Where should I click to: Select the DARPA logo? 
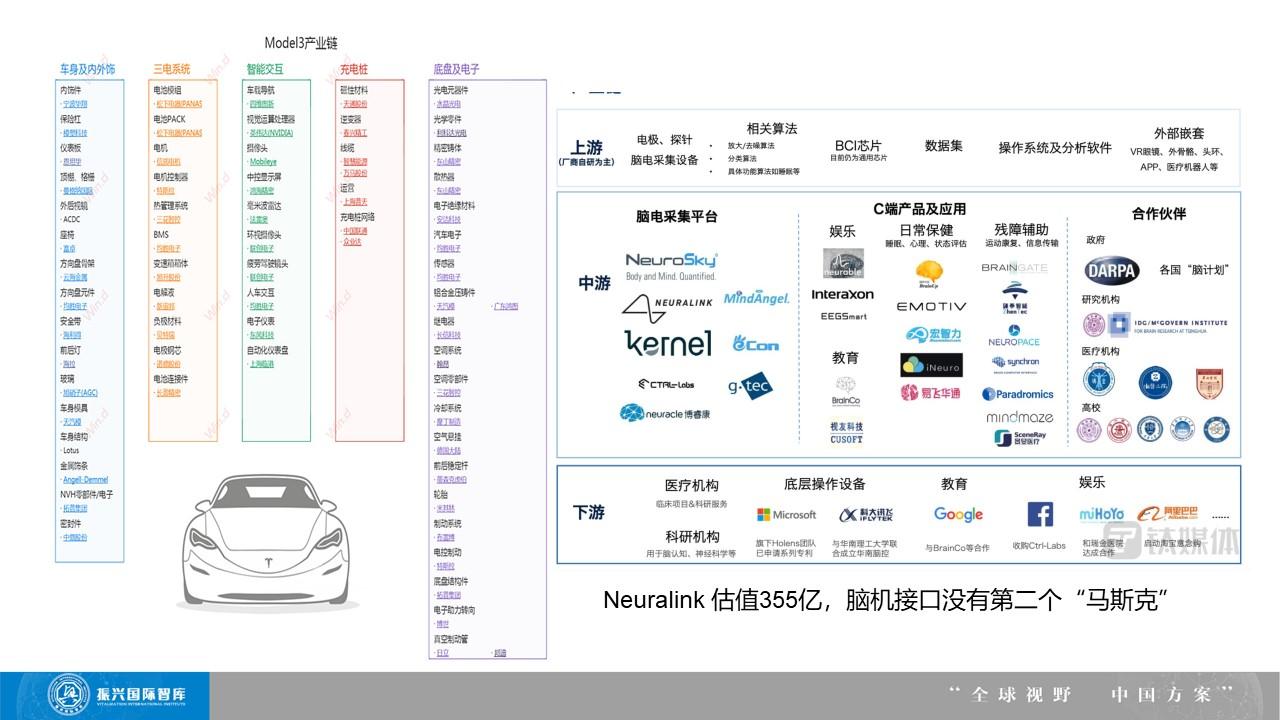click(1111, 271)
